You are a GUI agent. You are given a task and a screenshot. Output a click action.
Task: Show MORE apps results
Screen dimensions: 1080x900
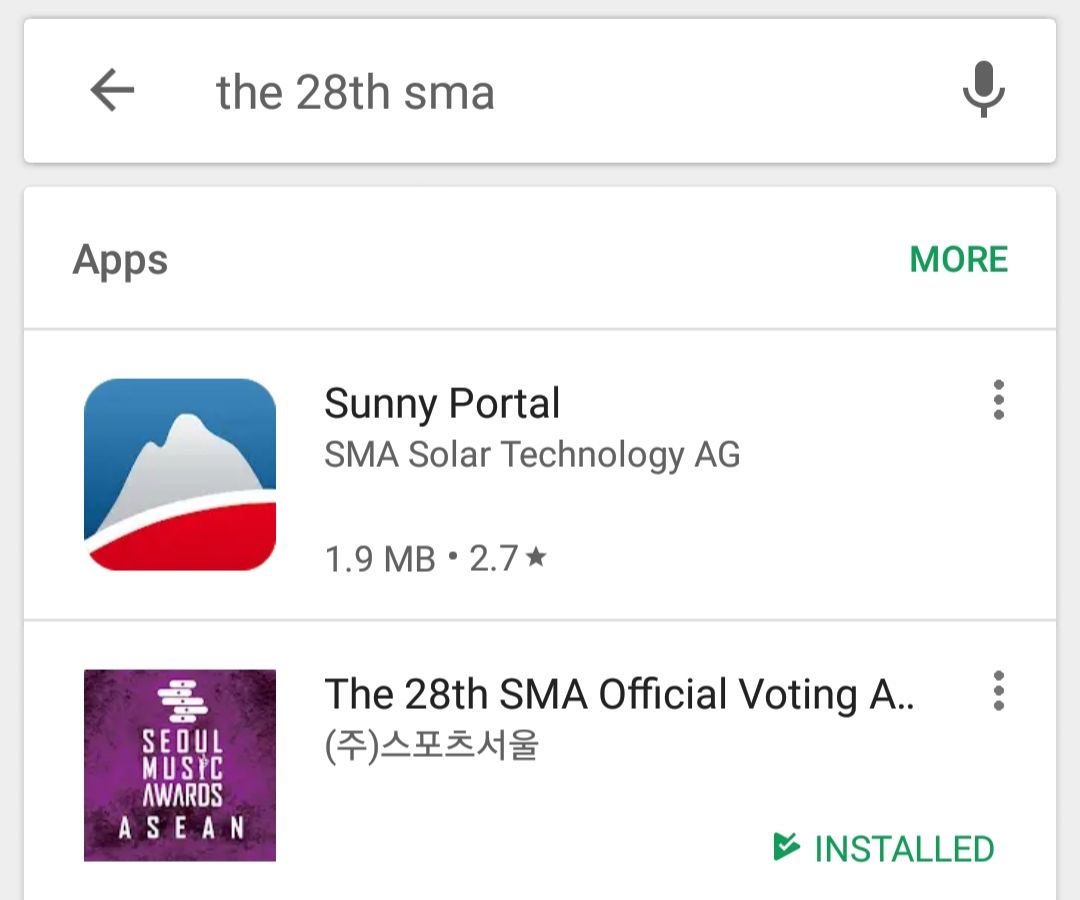[x=958, y=260]
